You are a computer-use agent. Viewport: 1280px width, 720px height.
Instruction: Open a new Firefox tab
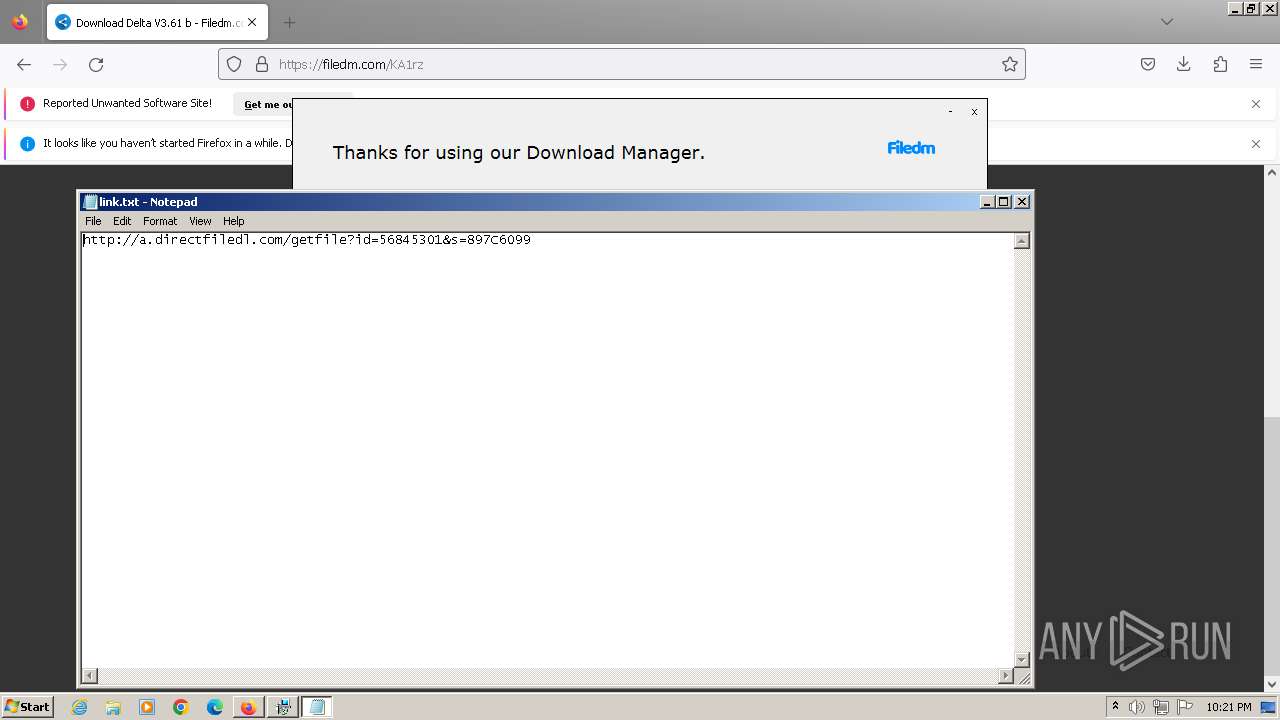click(x=289, y=22)
